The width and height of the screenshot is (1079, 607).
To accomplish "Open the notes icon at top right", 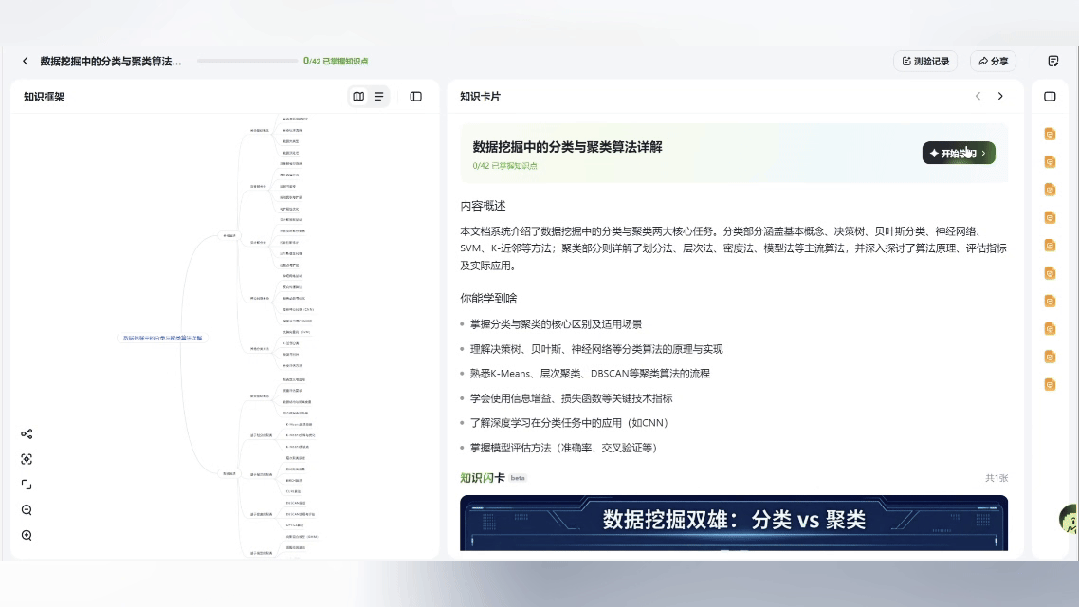I will (x=1055, y=61).
